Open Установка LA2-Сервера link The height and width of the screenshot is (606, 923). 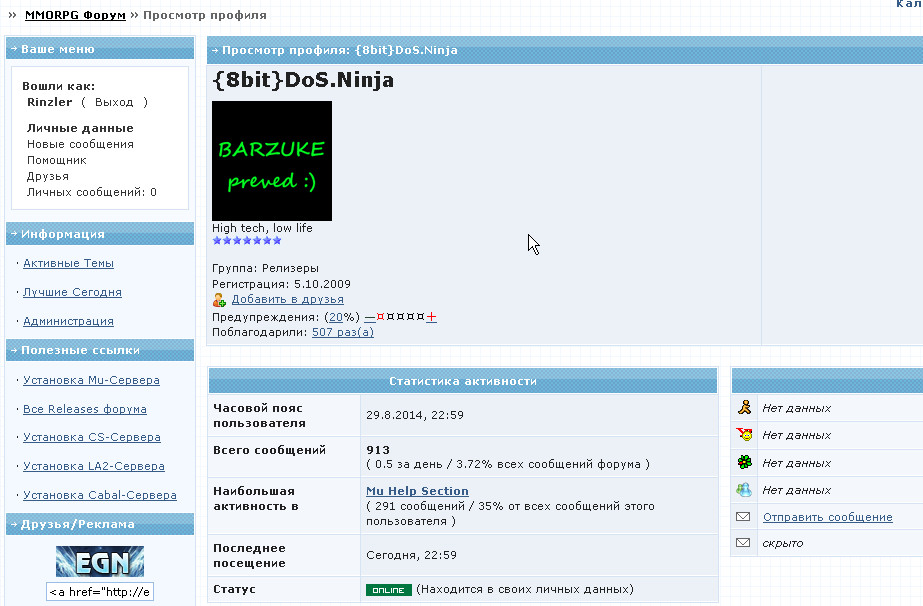94,466
